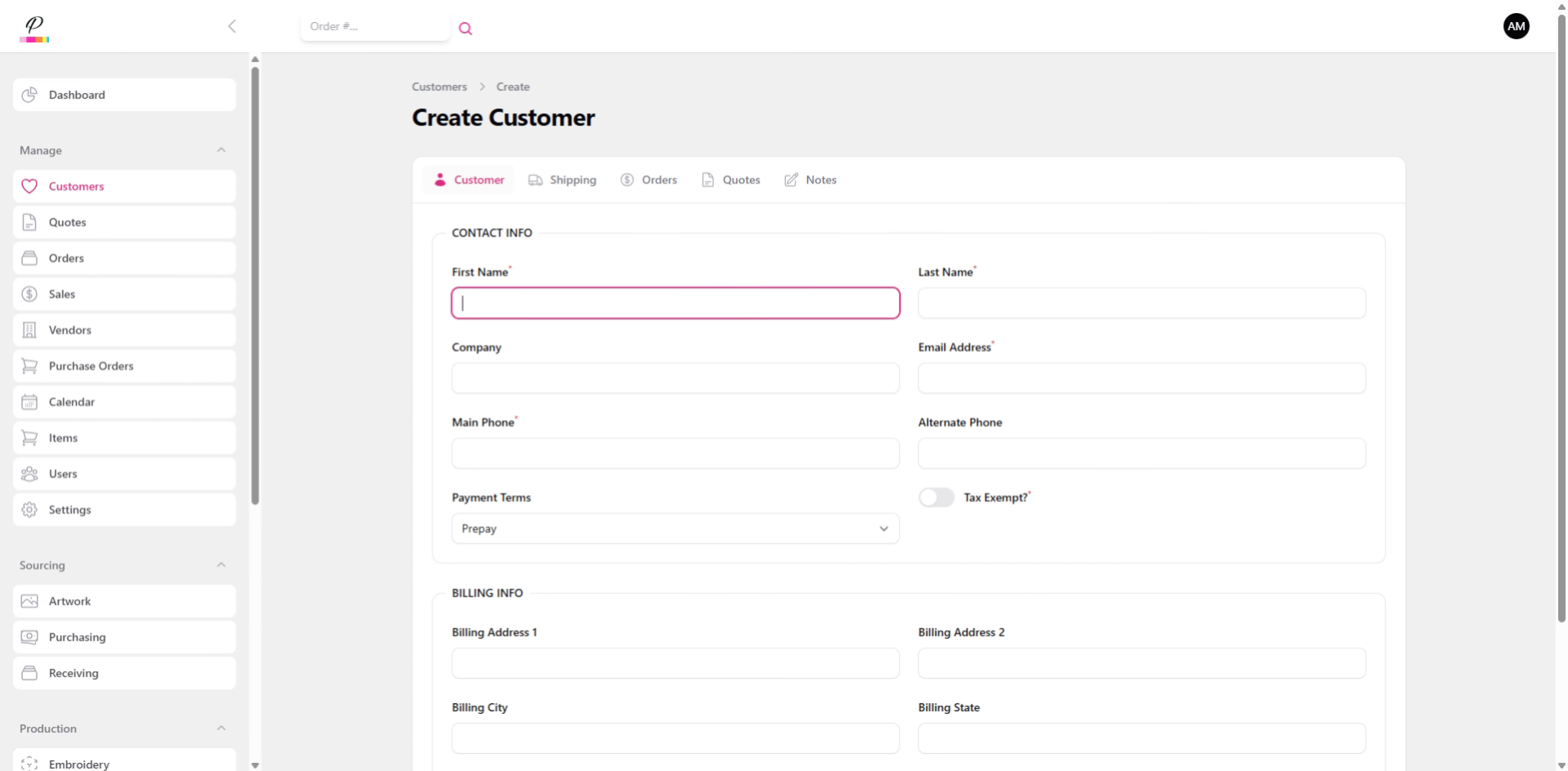Collapse the sidebar with the back arrow
Screen dimensions: 1568x771
click(232, 26)
